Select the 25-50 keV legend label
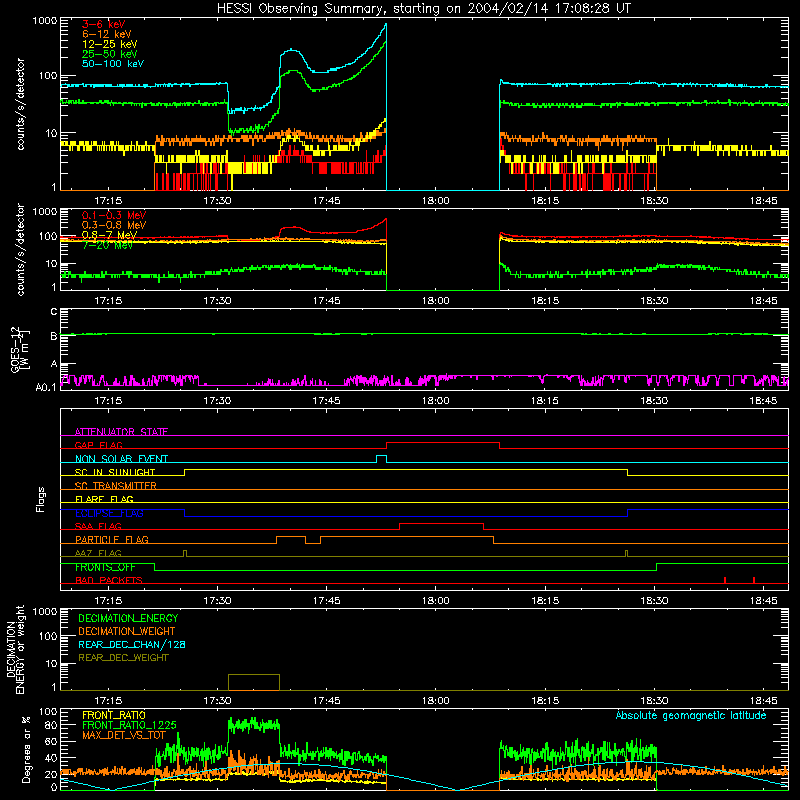The width and height of the screenshot is (800, 800). point(110,54)
